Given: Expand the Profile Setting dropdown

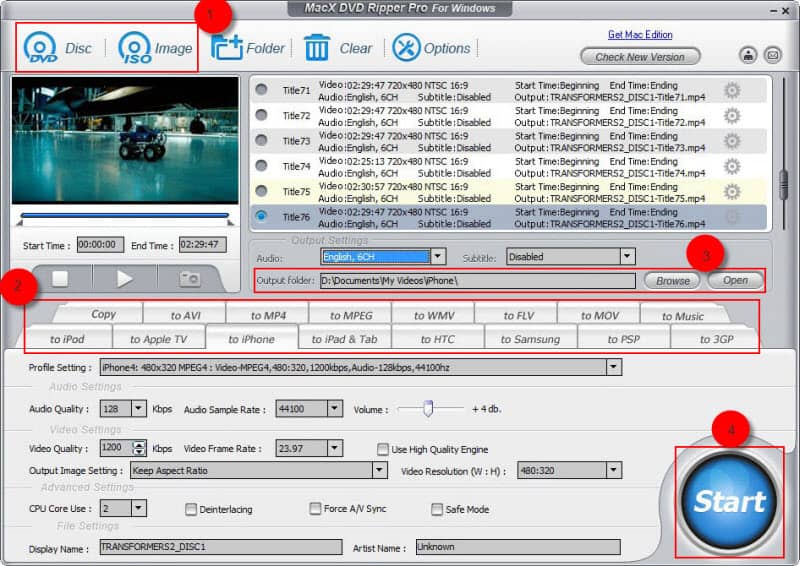Looking at the screenshot, I should (614, 367).
